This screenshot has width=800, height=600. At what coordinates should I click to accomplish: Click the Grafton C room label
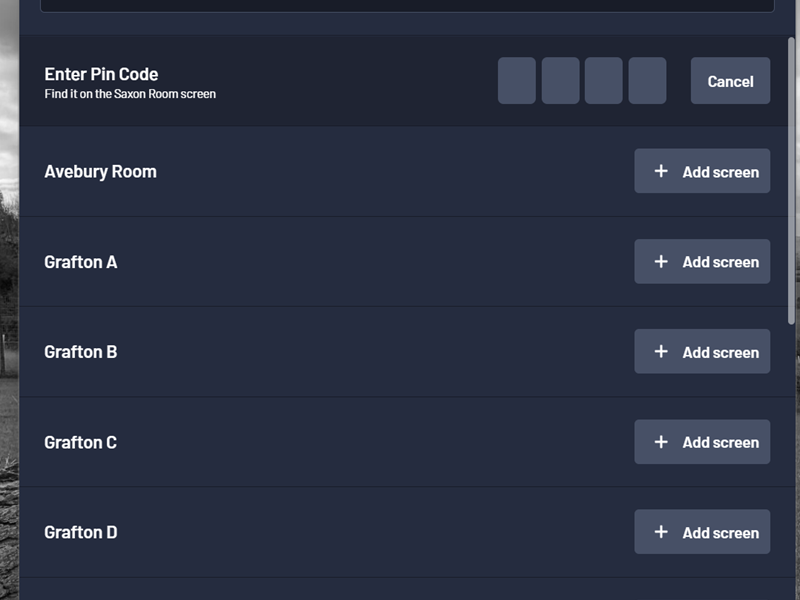pos(80,442)
